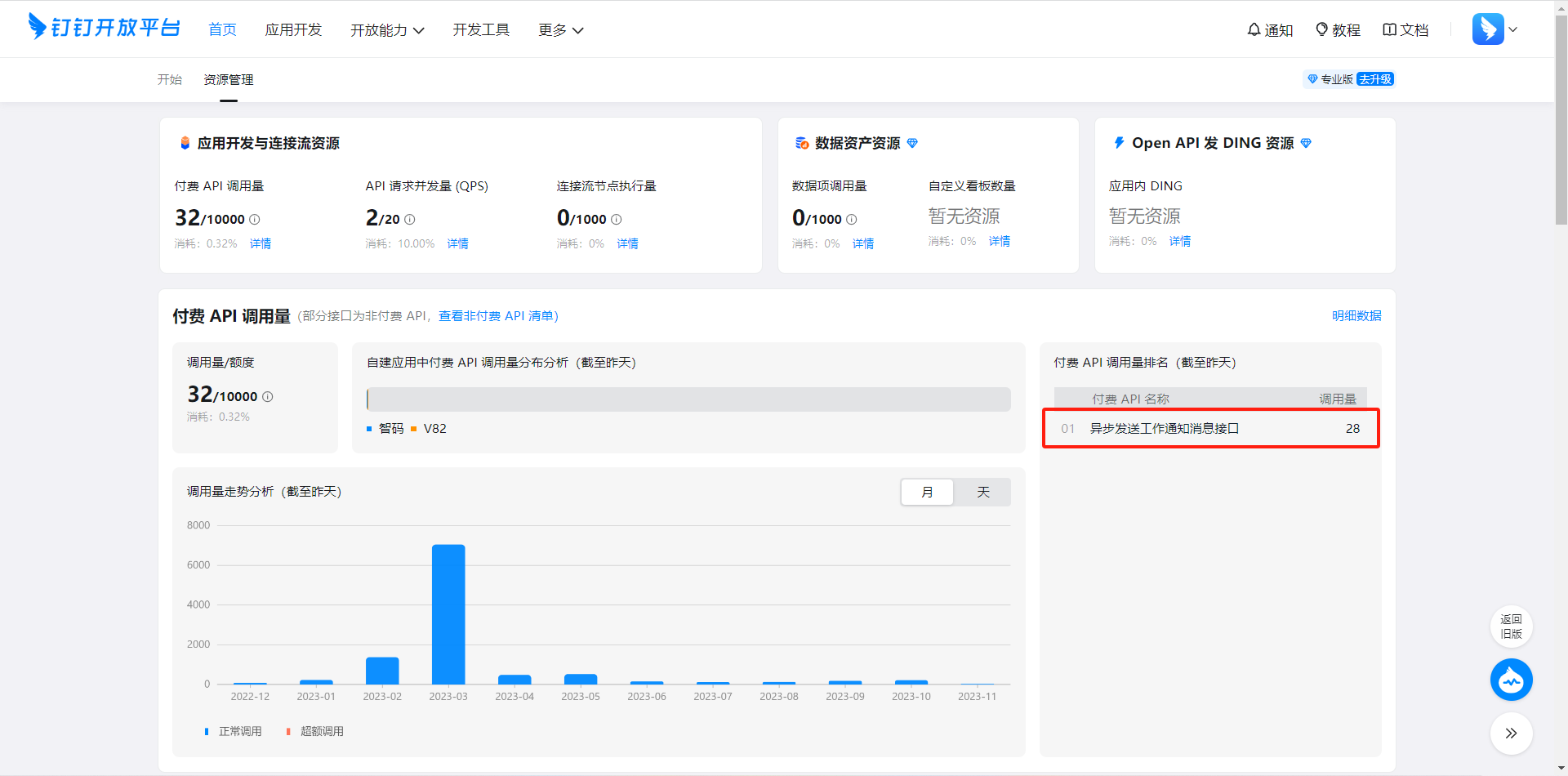Click the DingTalk Open Platform logo
Image resolution: width=1568 pixels, height=776 pixels.
(x=104, y=27)
